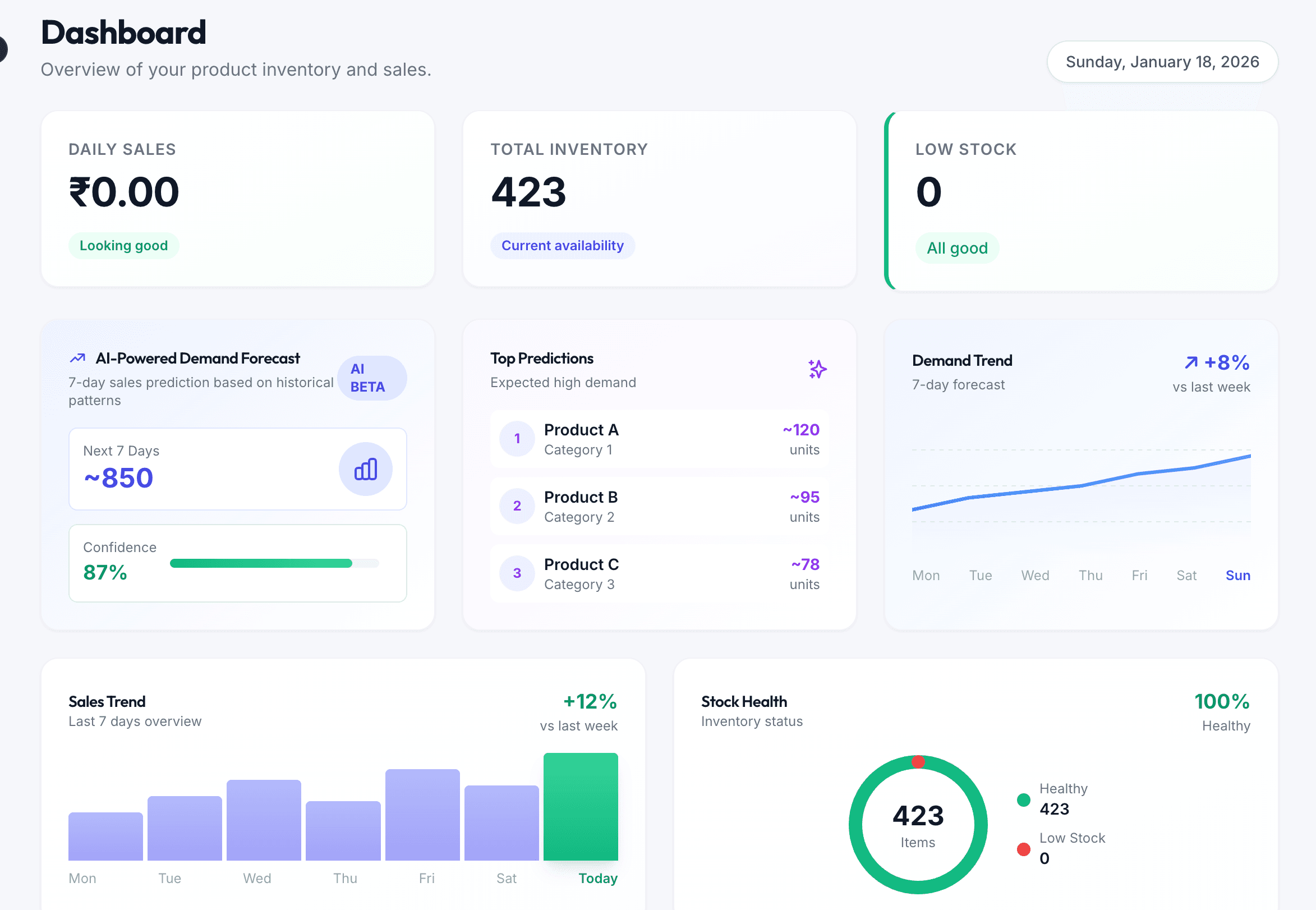Click the 87% Confidence progress bar
Screen dimensions: 1316x910
260,563
